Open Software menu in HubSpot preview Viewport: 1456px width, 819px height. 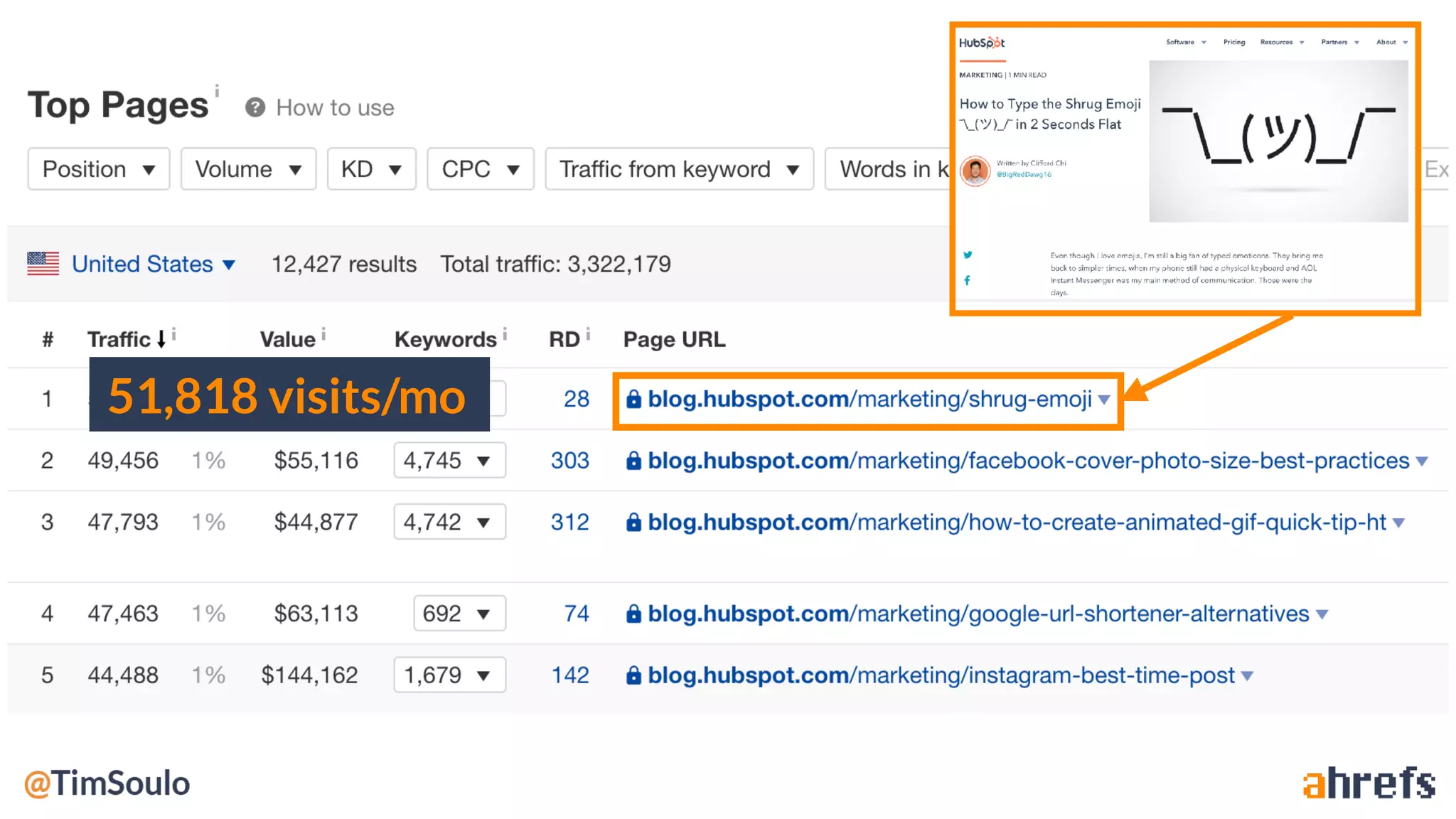point(1186,42)
